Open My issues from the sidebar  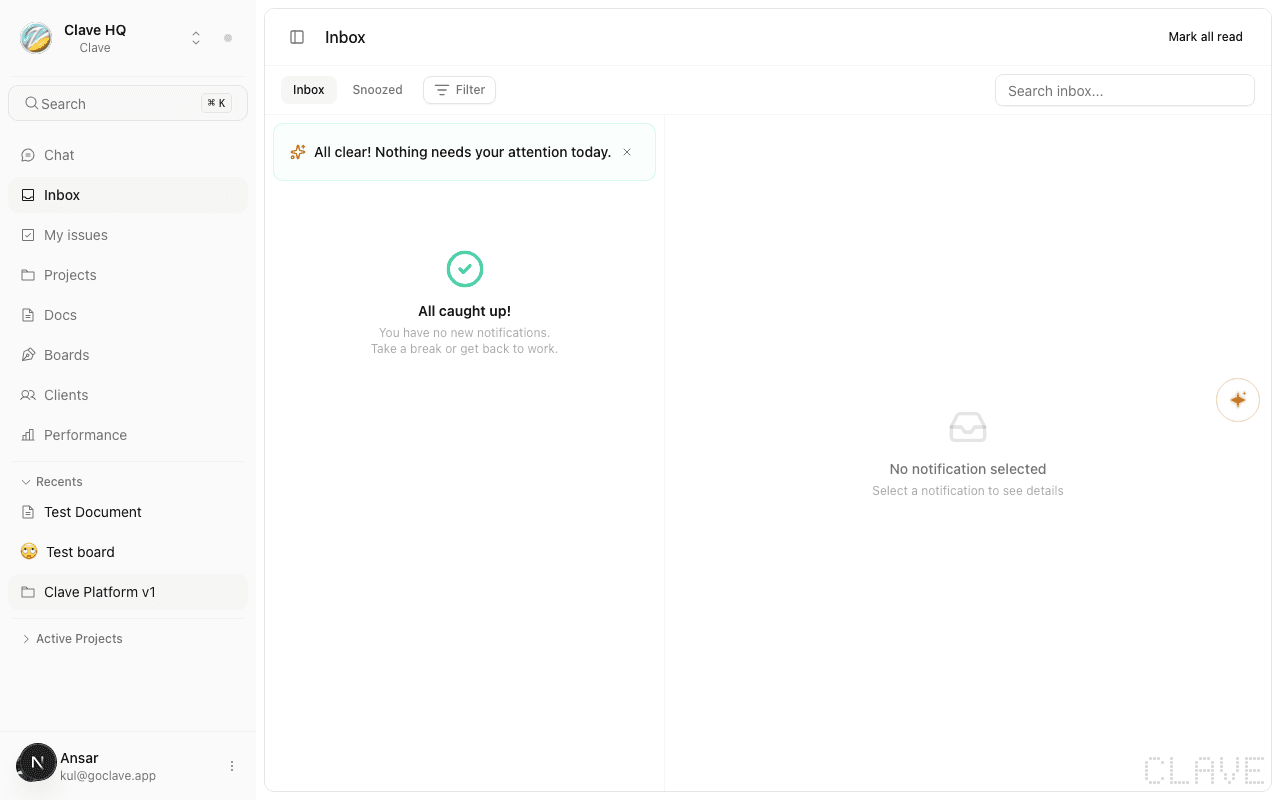(75, 235)
